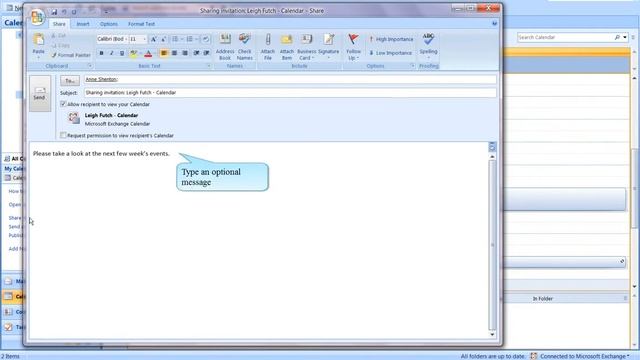640x360 pixels.
Task: Toggle underline formatting
Action: click(122, 53)
